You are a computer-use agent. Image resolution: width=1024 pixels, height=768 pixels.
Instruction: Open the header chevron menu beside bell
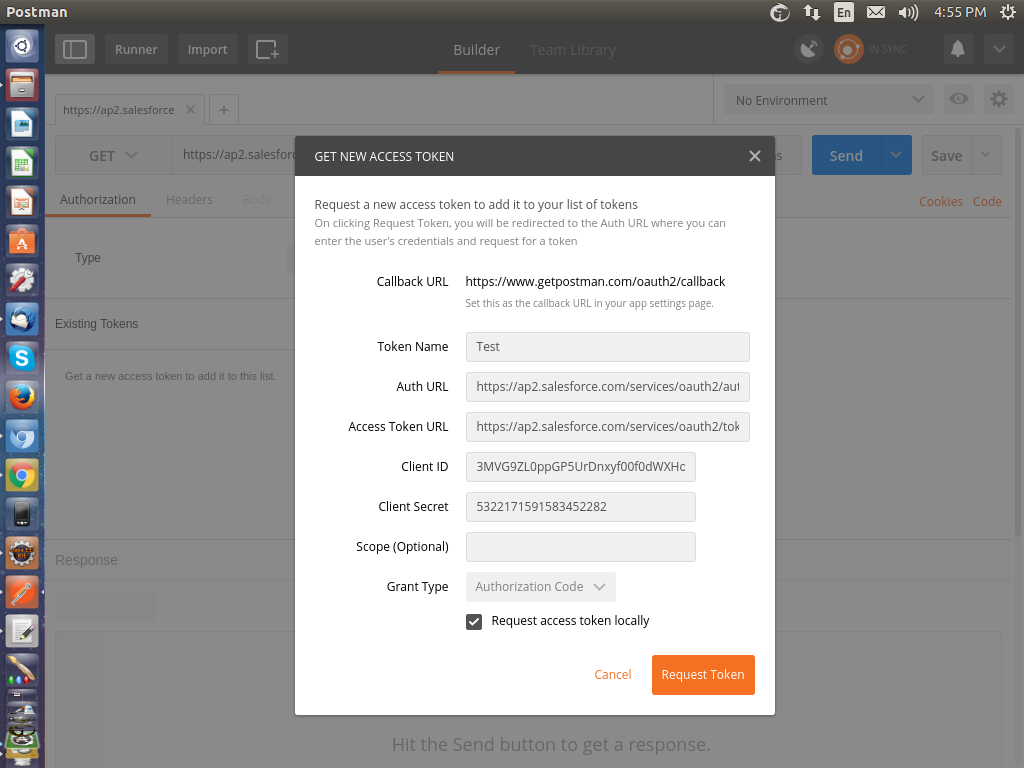tap(999, 50)
